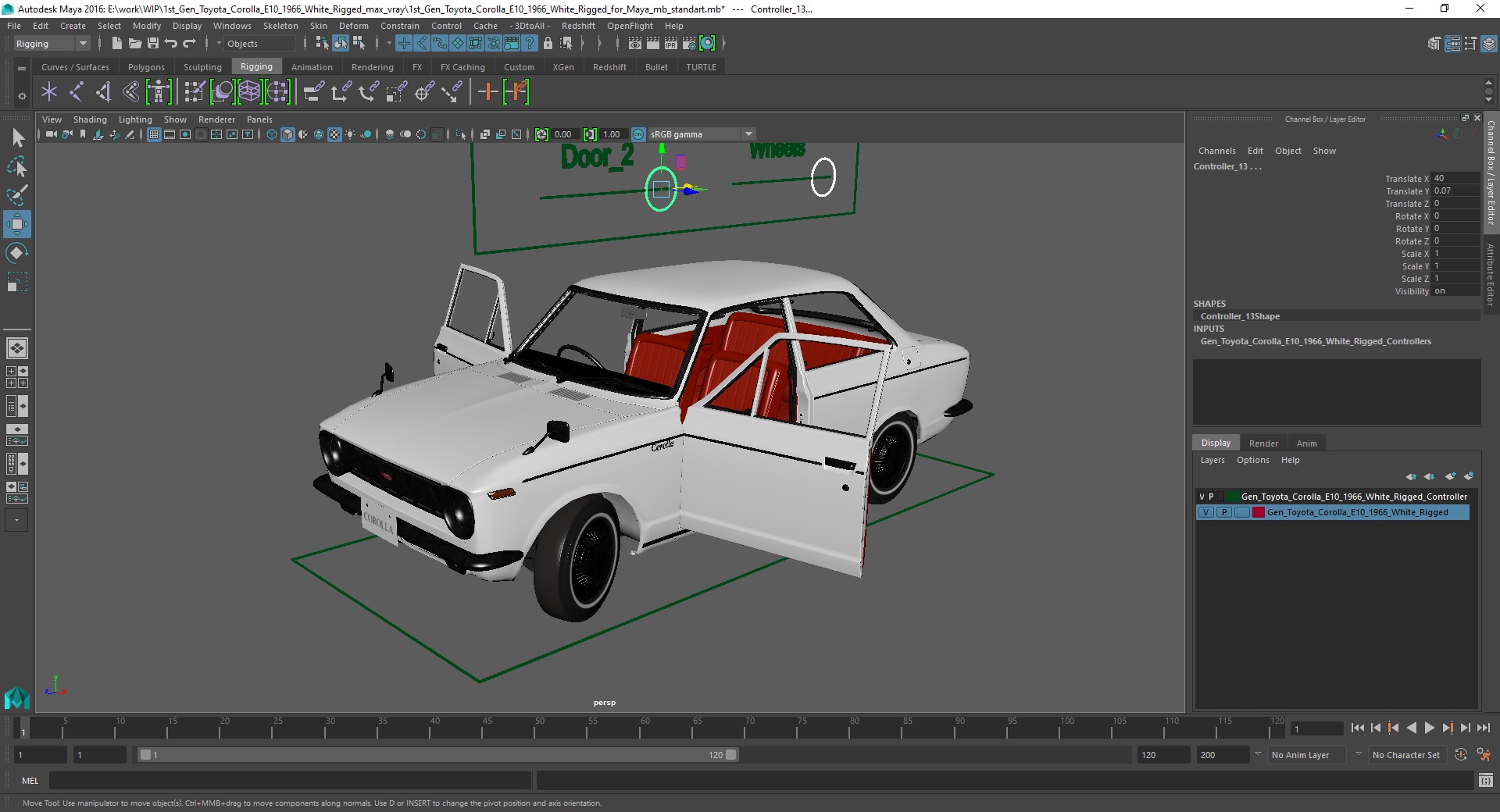Activate the Scale tool
The height and width of the screenshot is (812, 1500).
[x=17, y=281]
